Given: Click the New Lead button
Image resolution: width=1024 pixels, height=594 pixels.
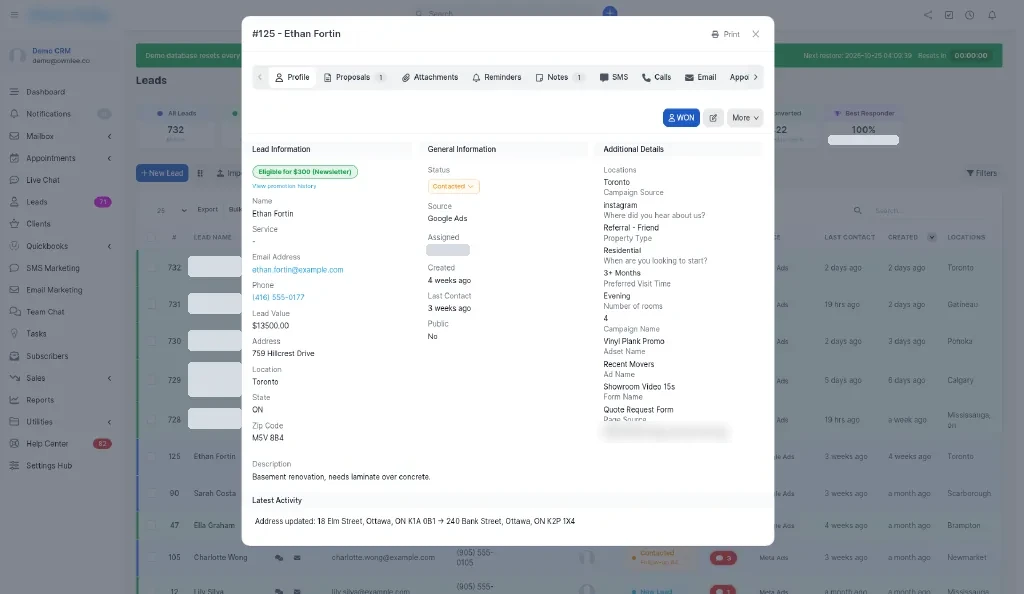Looking at the screenshot, I should click(162, 174).
